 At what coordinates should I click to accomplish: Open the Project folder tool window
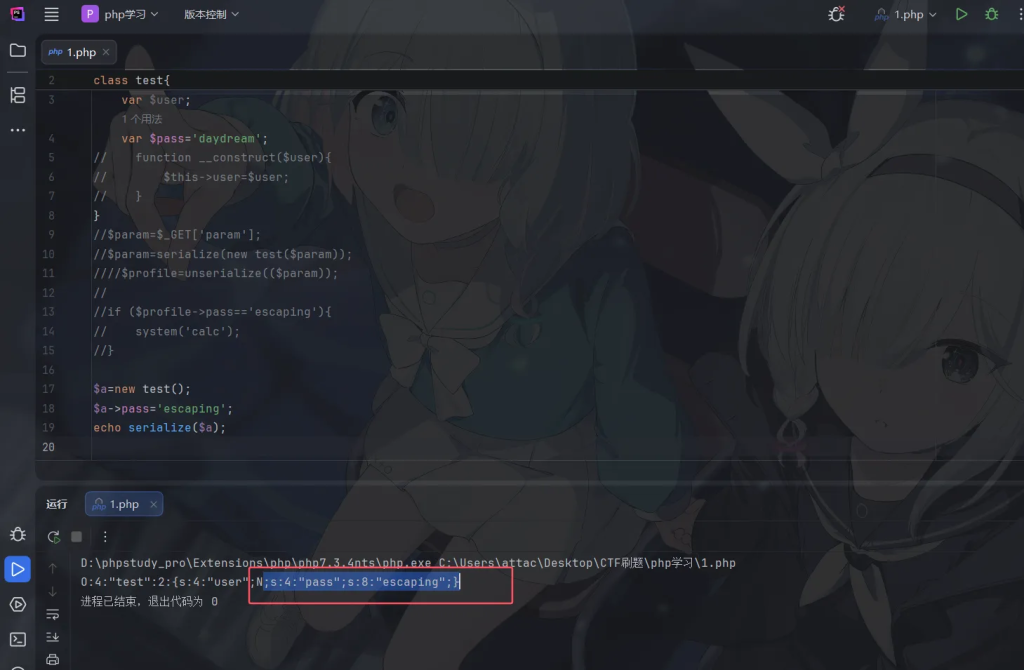tap(17, 51)
